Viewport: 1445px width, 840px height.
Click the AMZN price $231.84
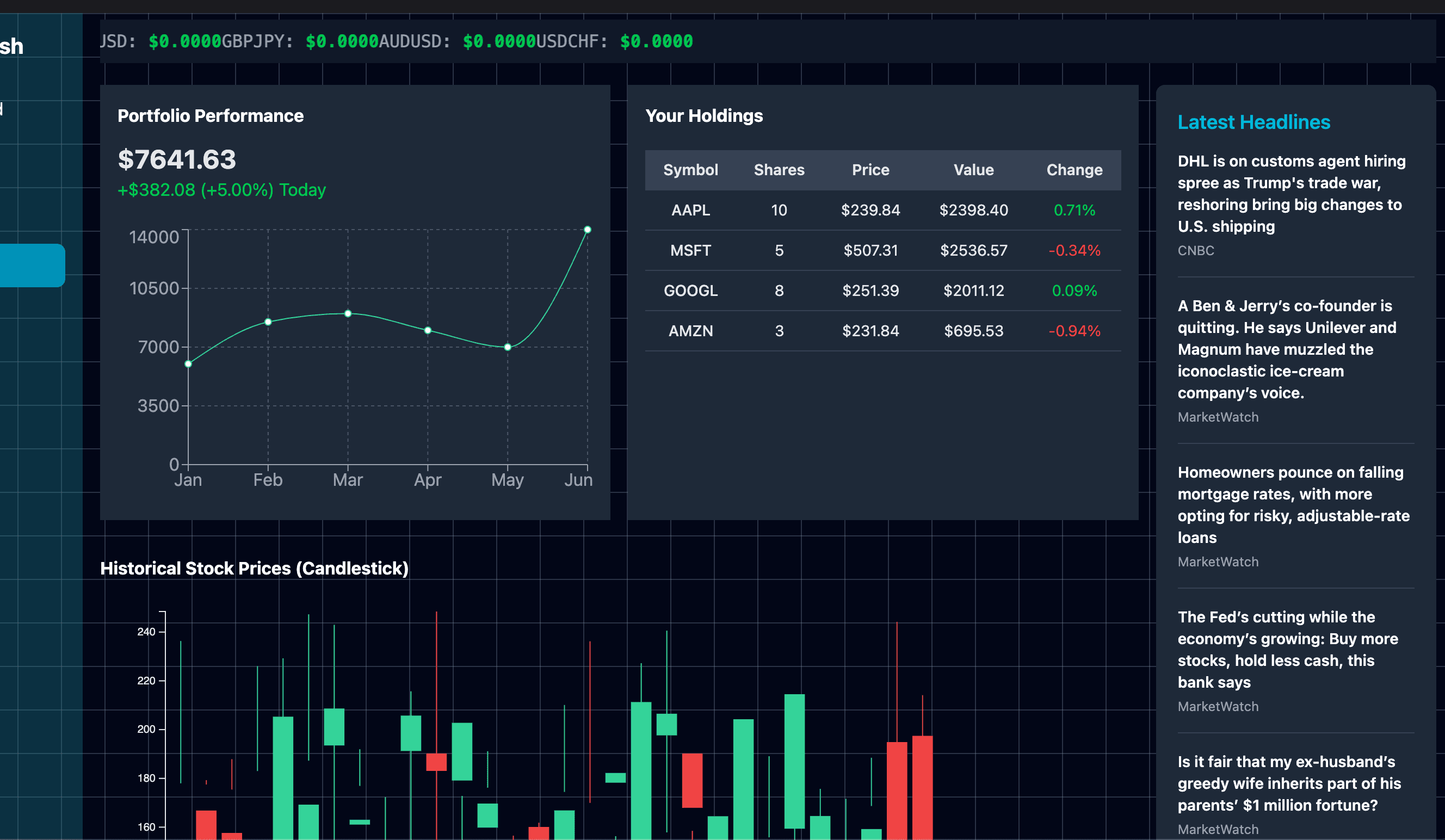[x=870, y=330]
